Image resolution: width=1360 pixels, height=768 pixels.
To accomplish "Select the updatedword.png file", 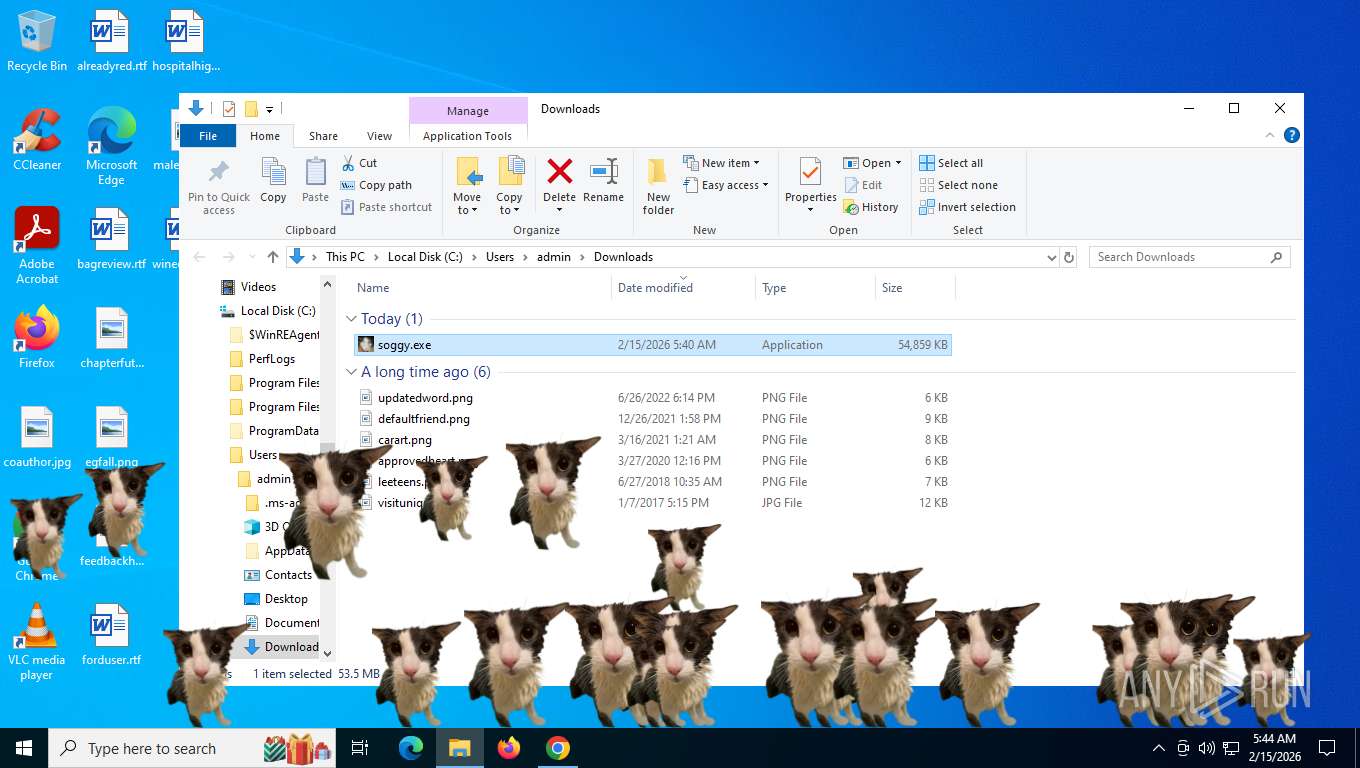I will (x=653, y=398).
